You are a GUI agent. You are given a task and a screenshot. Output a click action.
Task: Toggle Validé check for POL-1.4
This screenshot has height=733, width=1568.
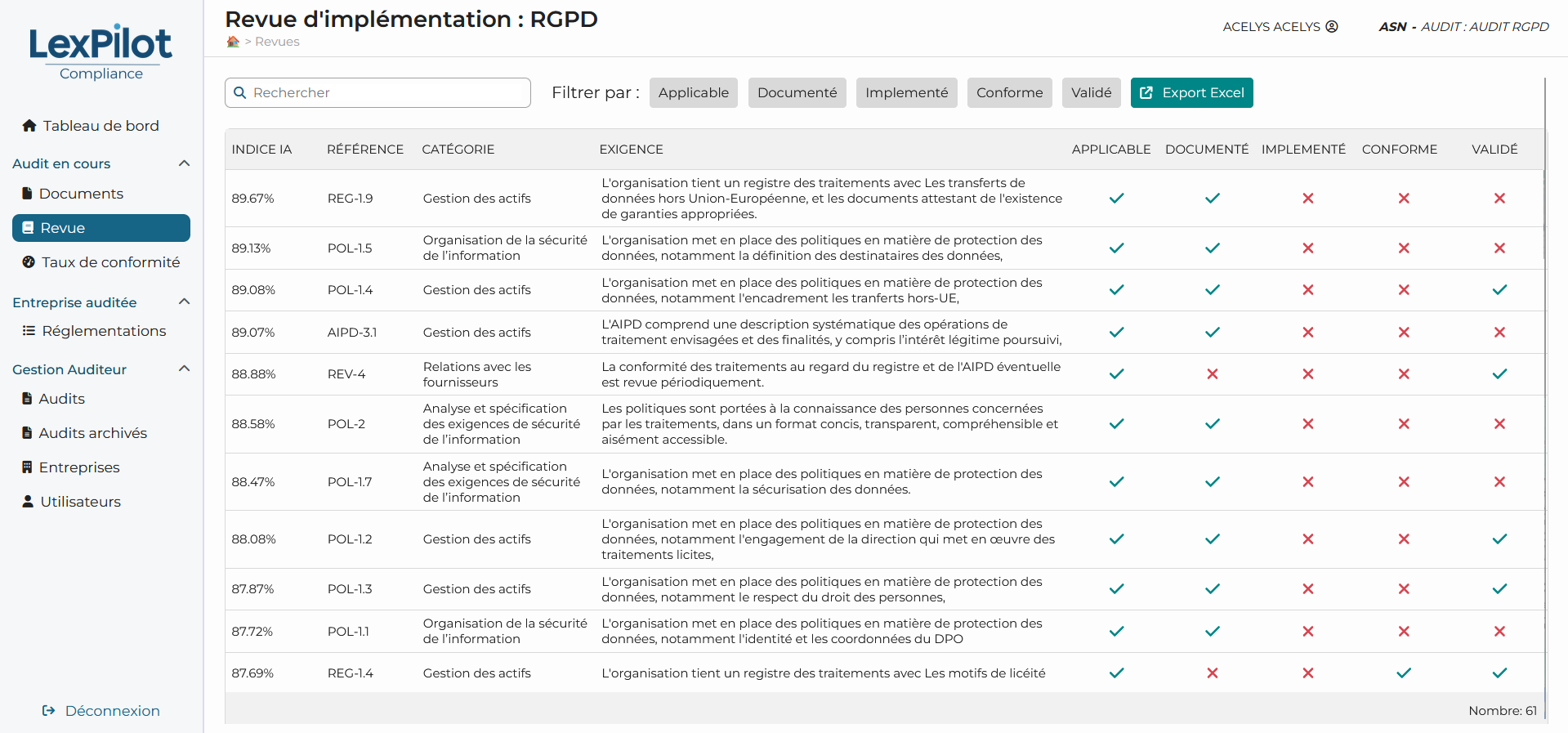point(1499,290)
